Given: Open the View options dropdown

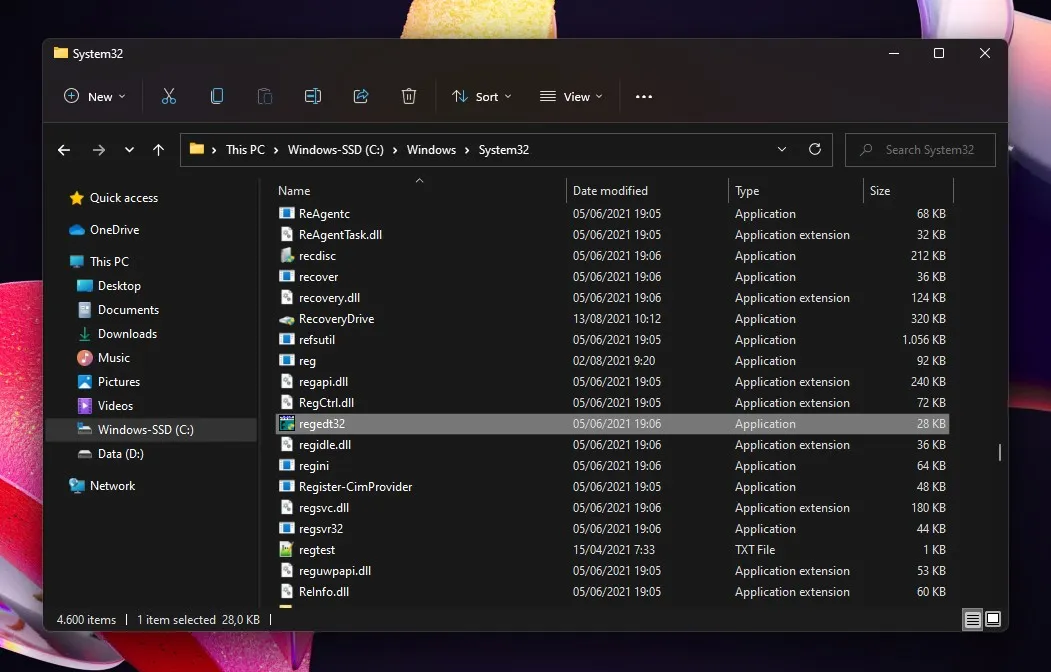Looking at the screenshot, I should (571, 96).
